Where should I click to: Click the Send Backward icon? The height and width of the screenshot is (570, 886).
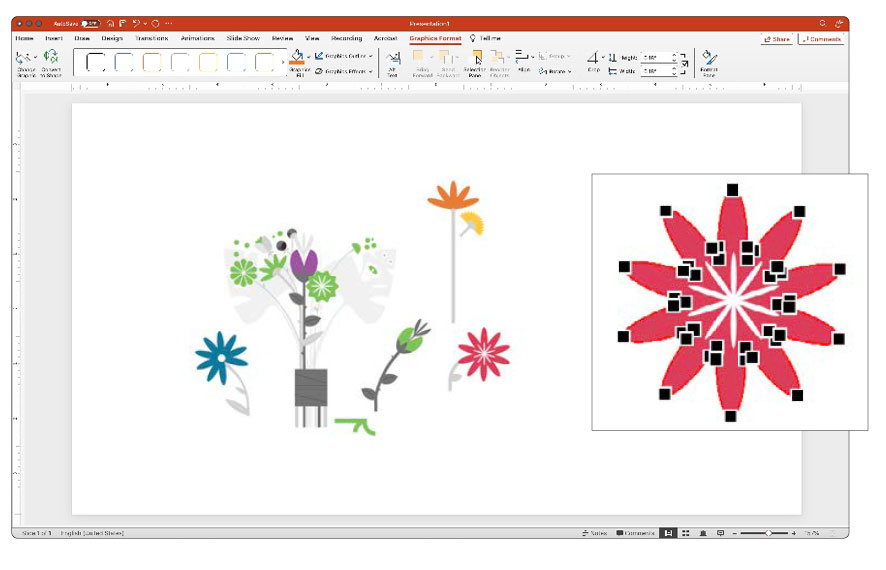(446, 56)
